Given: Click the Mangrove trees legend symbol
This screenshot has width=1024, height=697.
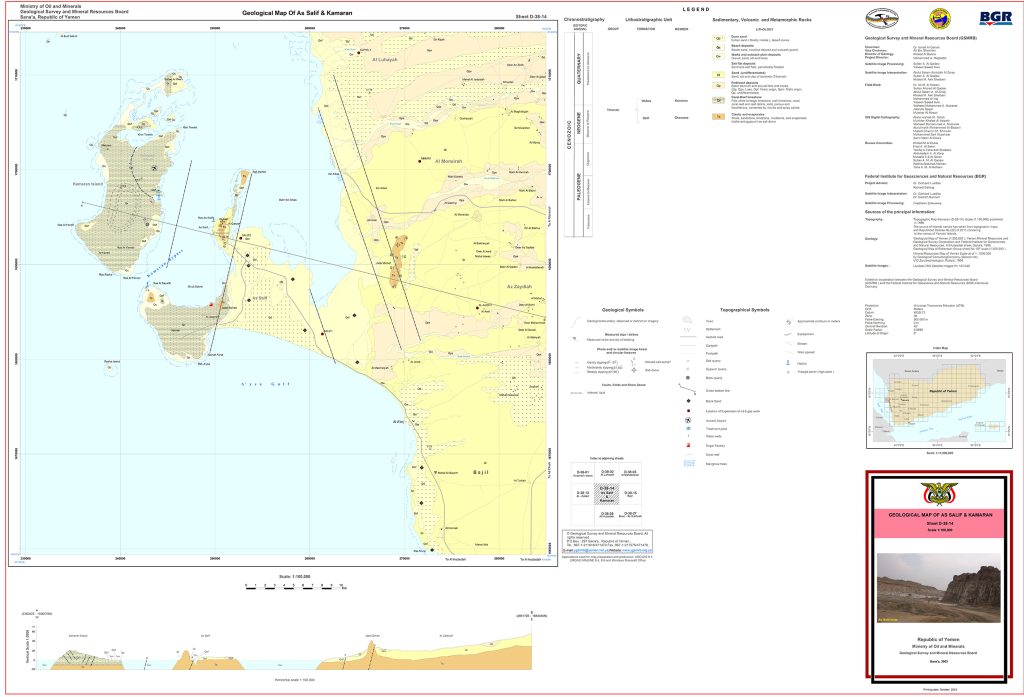Looking at the screenshot, I should [x=691, y=465].
